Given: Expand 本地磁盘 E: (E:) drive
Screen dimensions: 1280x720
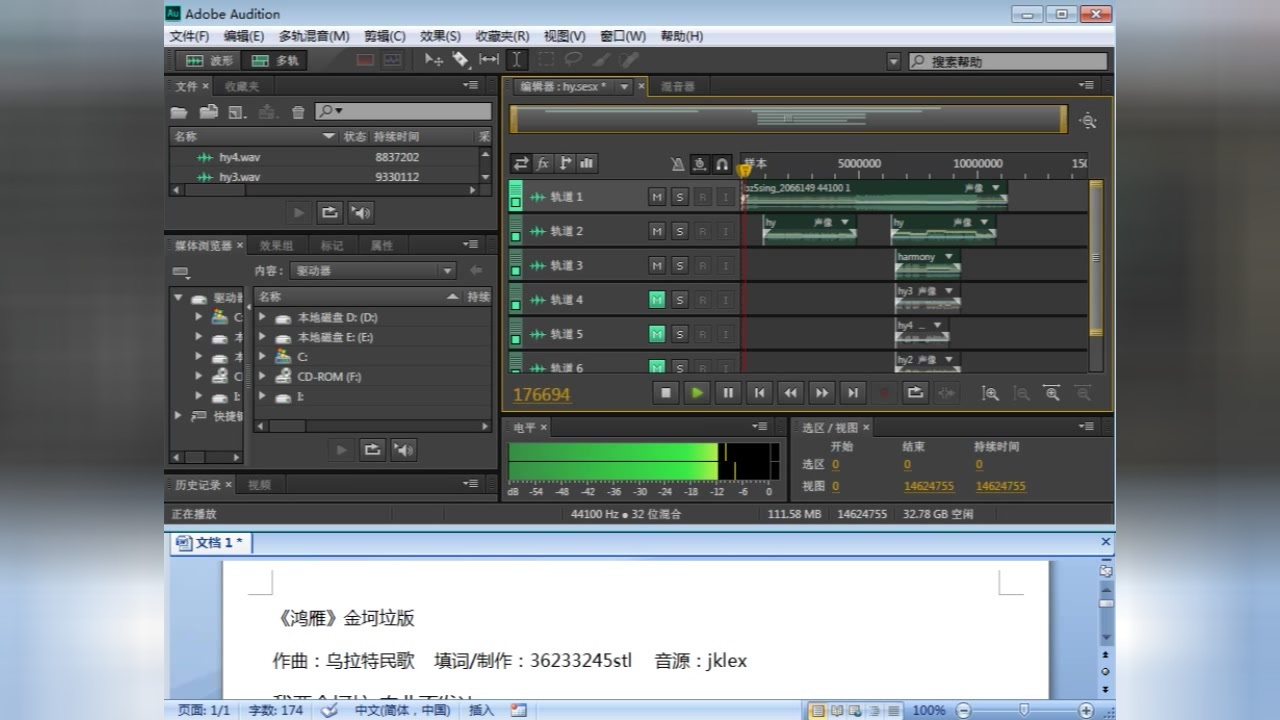Looking at the screenshot, I should tap(262, 337).
